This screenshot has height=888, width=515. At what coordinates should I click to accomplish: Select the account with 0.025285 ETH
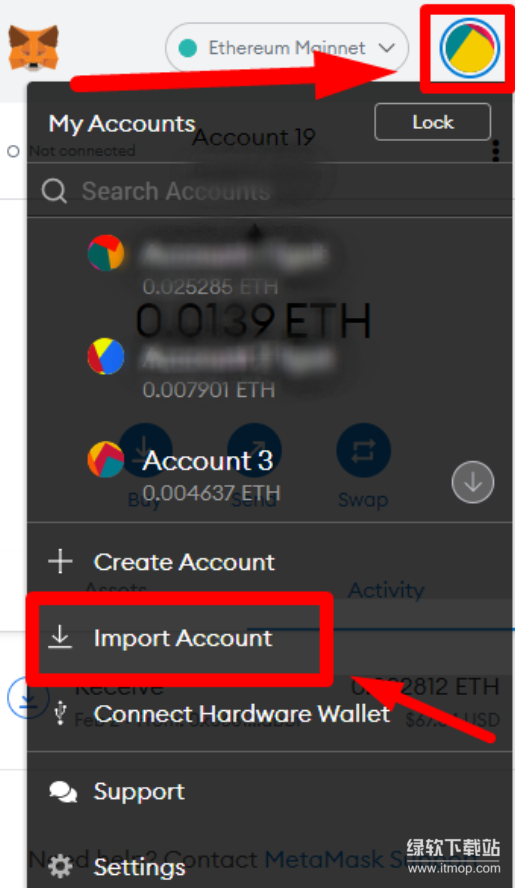(270, 265)
